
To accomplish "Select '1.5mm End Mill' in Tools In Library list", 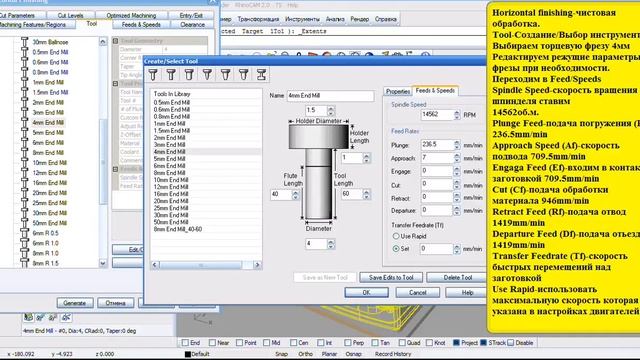I will click(x=171, y=131).
